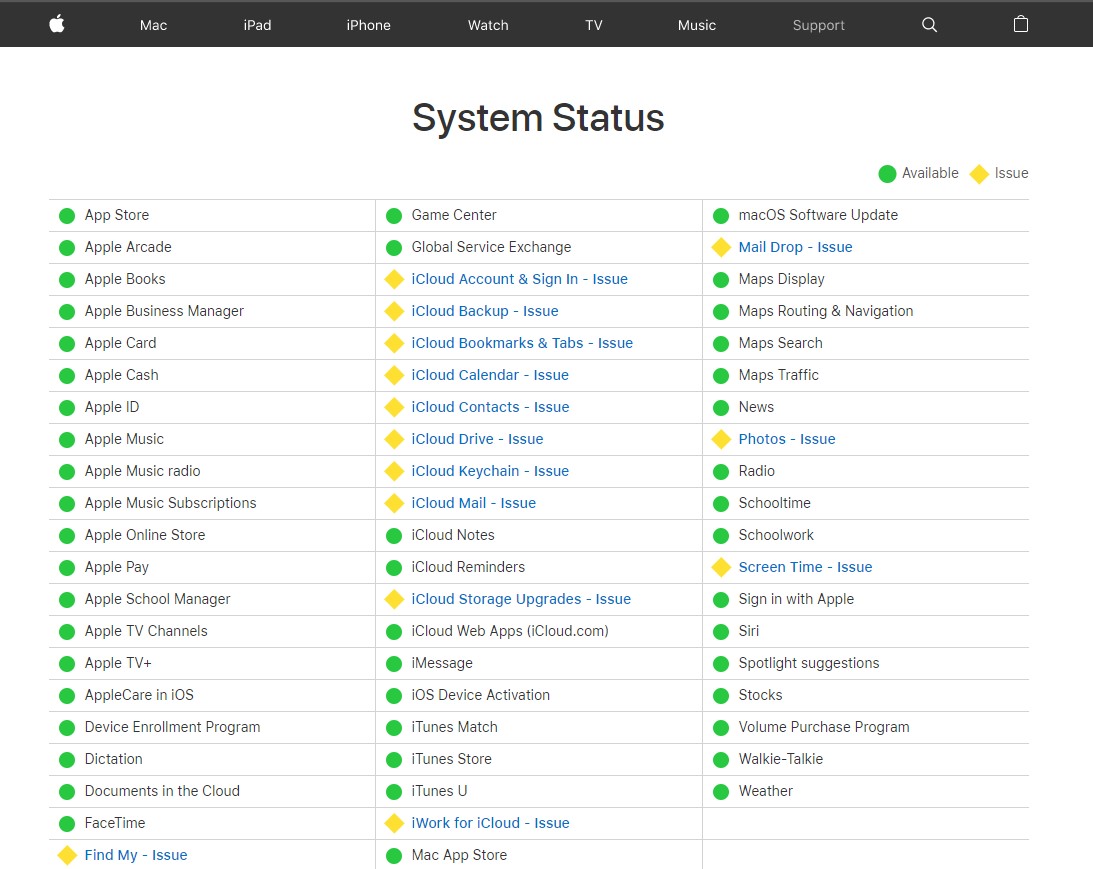The width and height of the screenshot is (1093, 869).
Task: Open Photos - Issue details
Action: tap(787, 439)
